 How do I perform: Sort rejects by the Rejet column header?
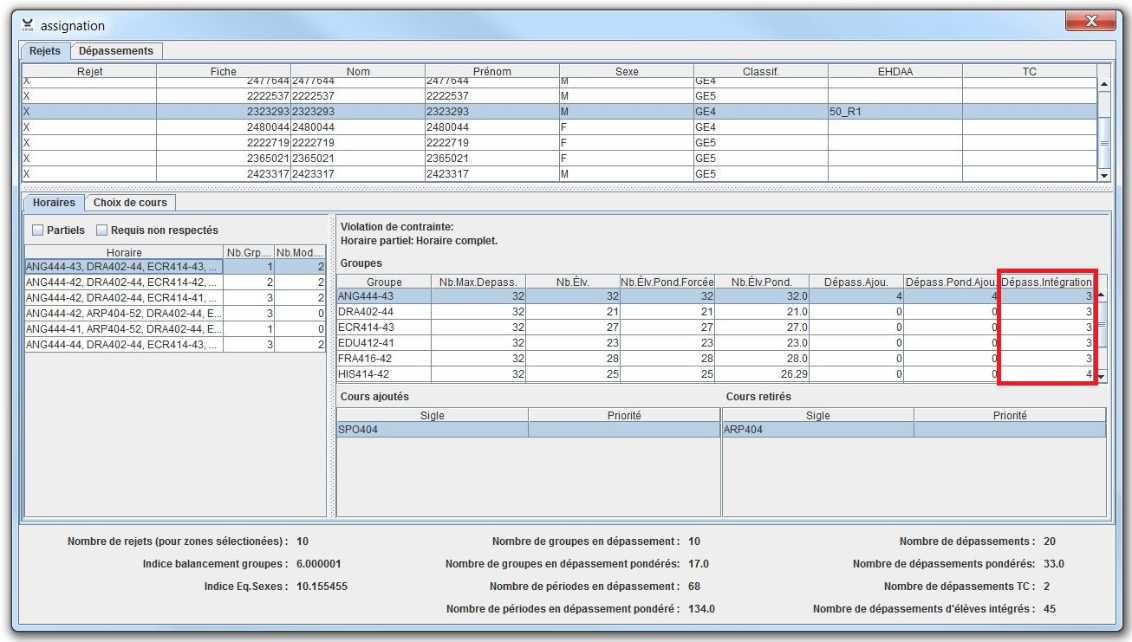click(90, 71)
